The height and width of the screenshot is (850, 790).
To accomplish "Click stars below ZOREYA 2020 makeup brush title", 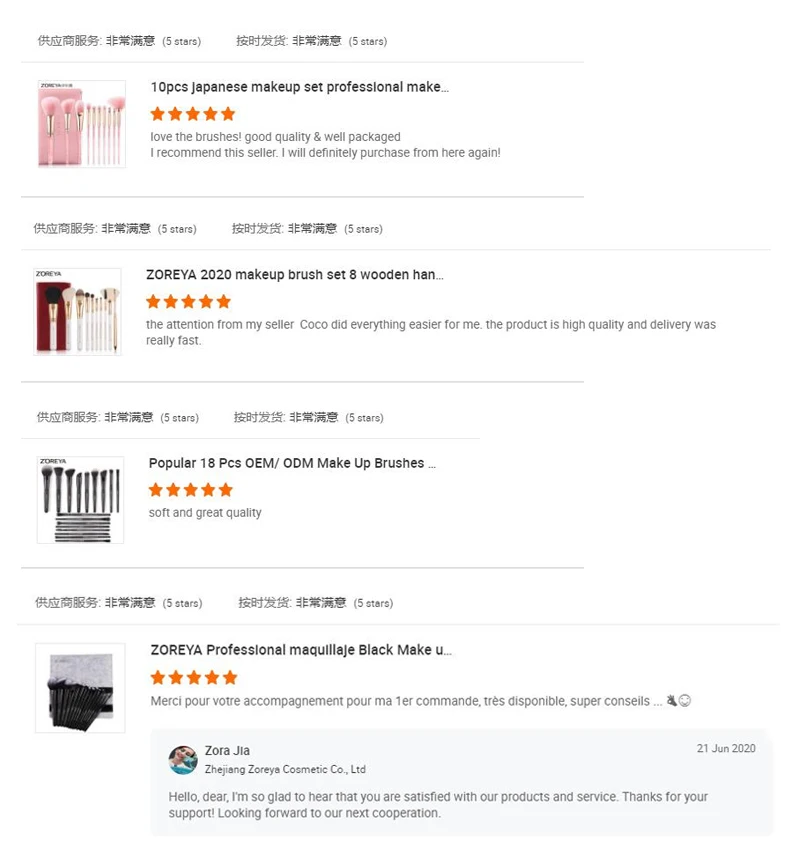I will [188, 301].
